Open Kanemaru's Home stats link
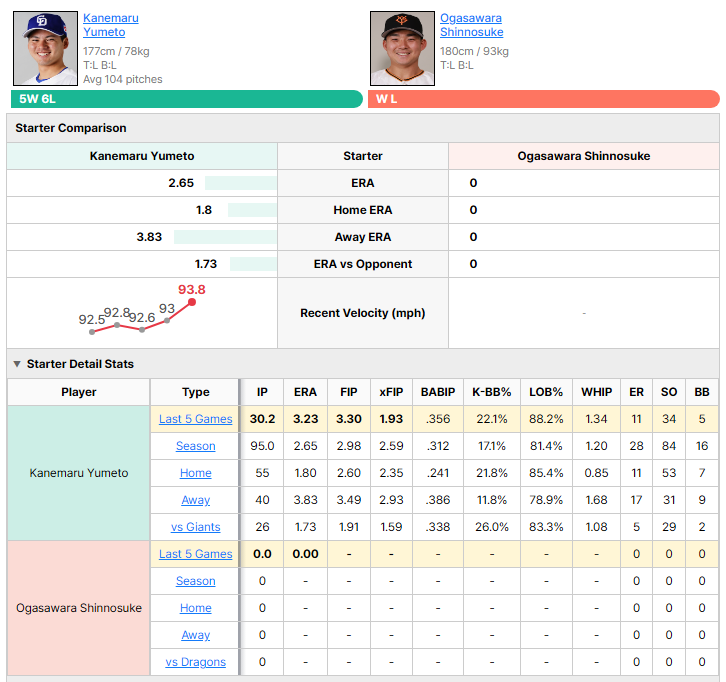 point(195,473)
